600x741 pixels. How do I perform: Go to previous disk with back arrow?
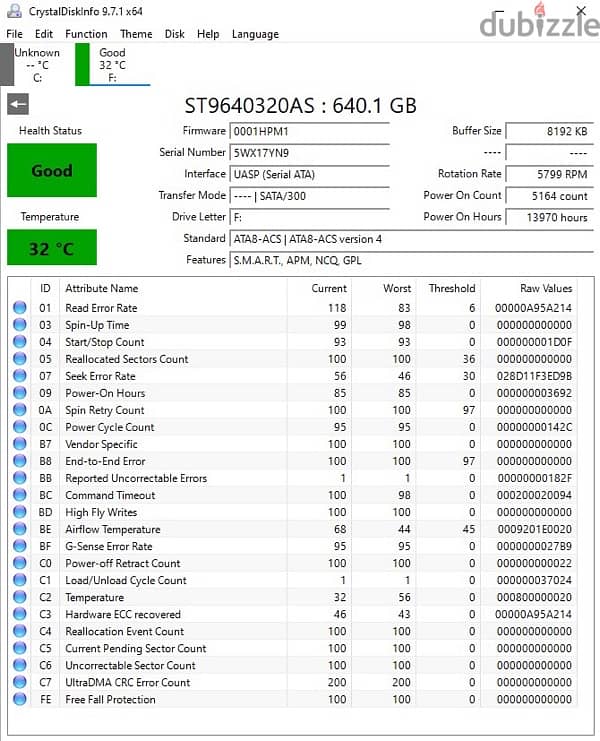pos(18,104)
